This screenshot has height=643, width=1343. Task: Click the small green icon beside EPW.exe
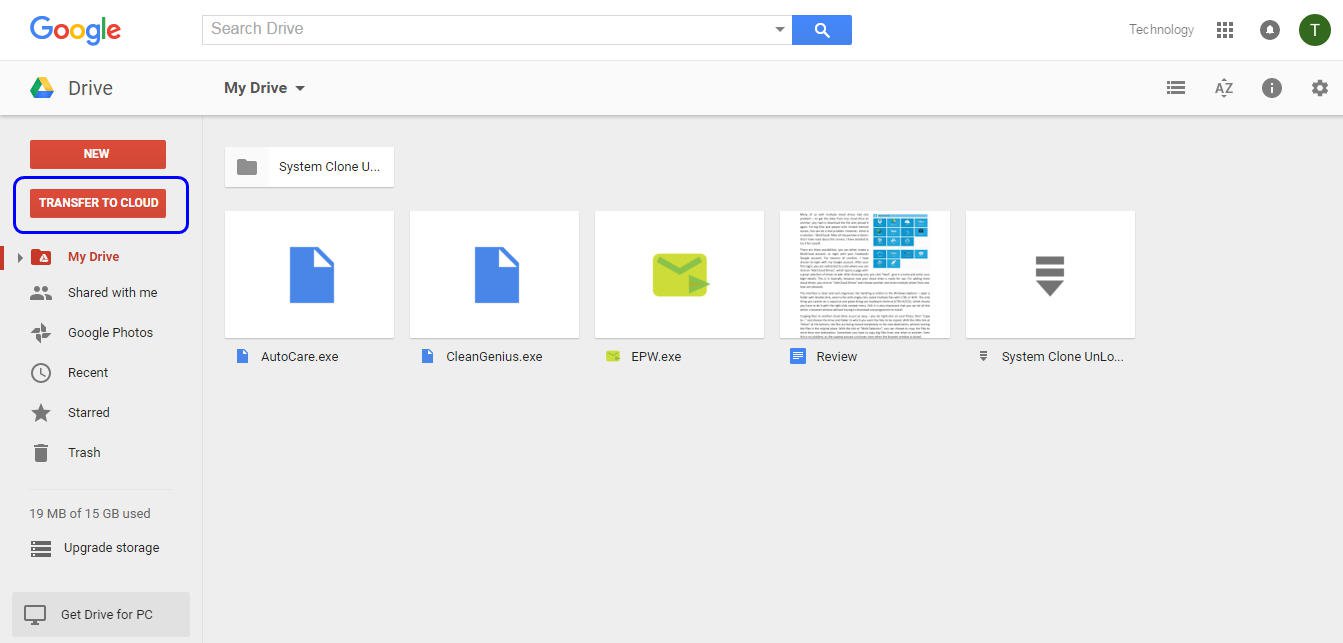click(613, 356)
